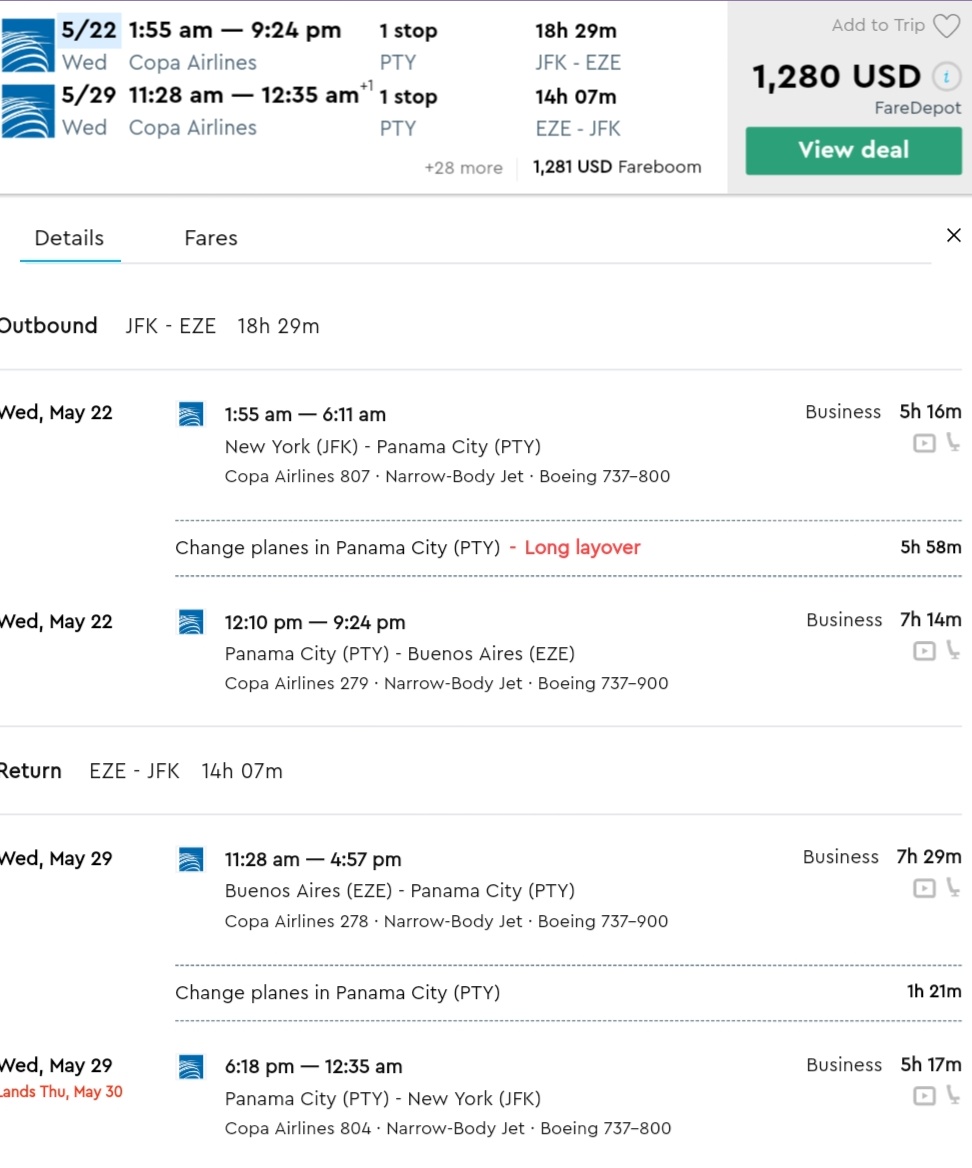The width and height of the screenshot is (972, 1168).
Task: Click the Add to Trip text
Action: tap(878, 26)
